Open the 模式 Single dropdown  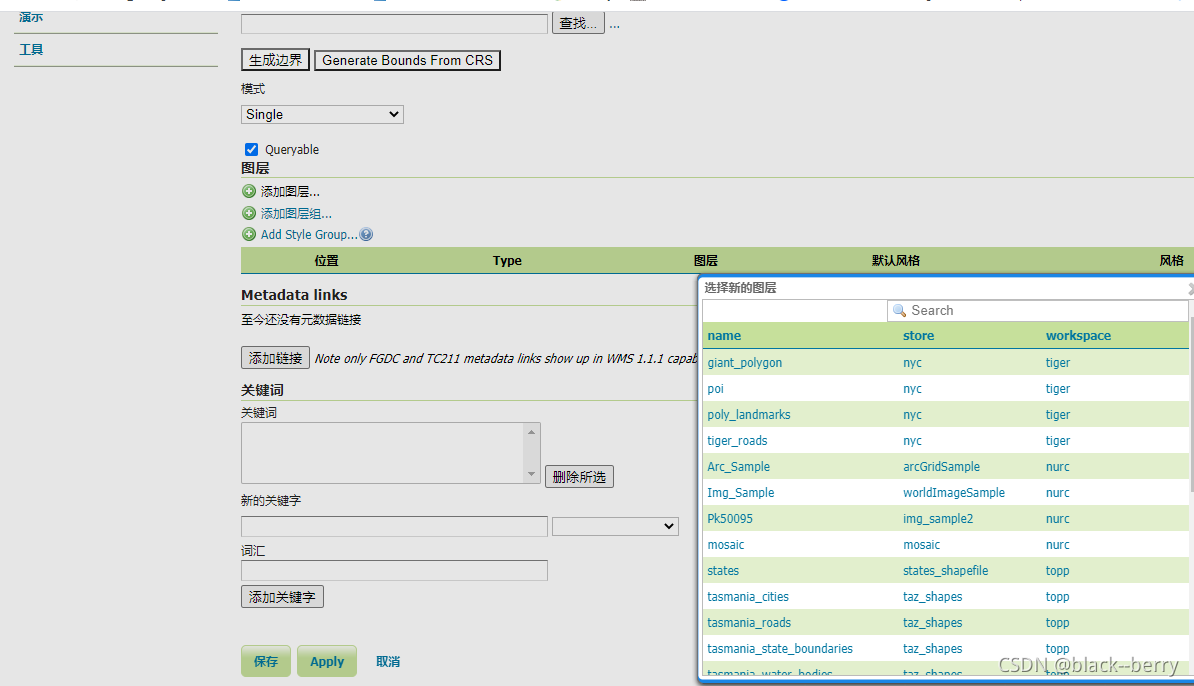click(x=322, y=114)
